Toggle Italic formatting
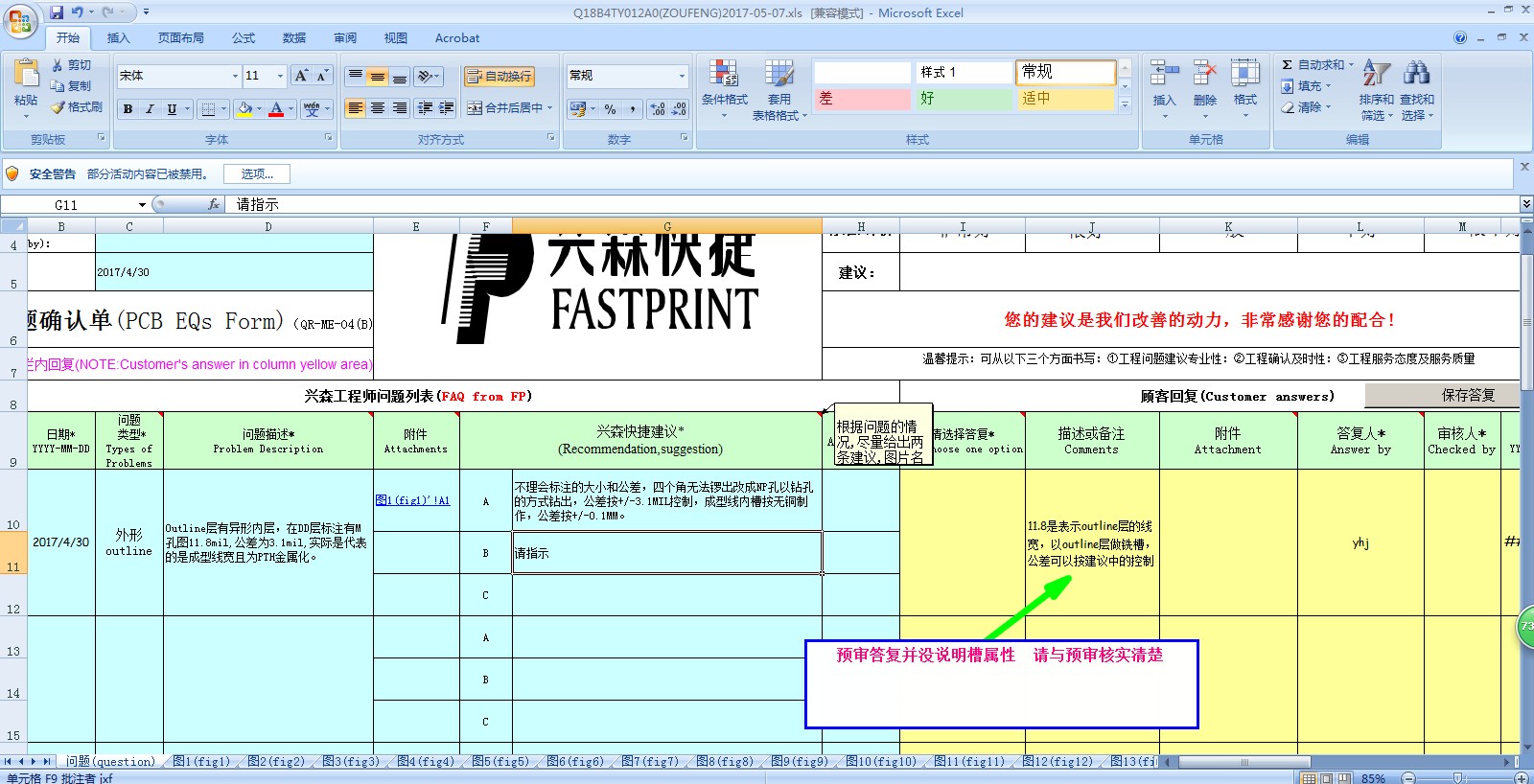This screenshot has width=1534, height=784. tap(150, 109)
